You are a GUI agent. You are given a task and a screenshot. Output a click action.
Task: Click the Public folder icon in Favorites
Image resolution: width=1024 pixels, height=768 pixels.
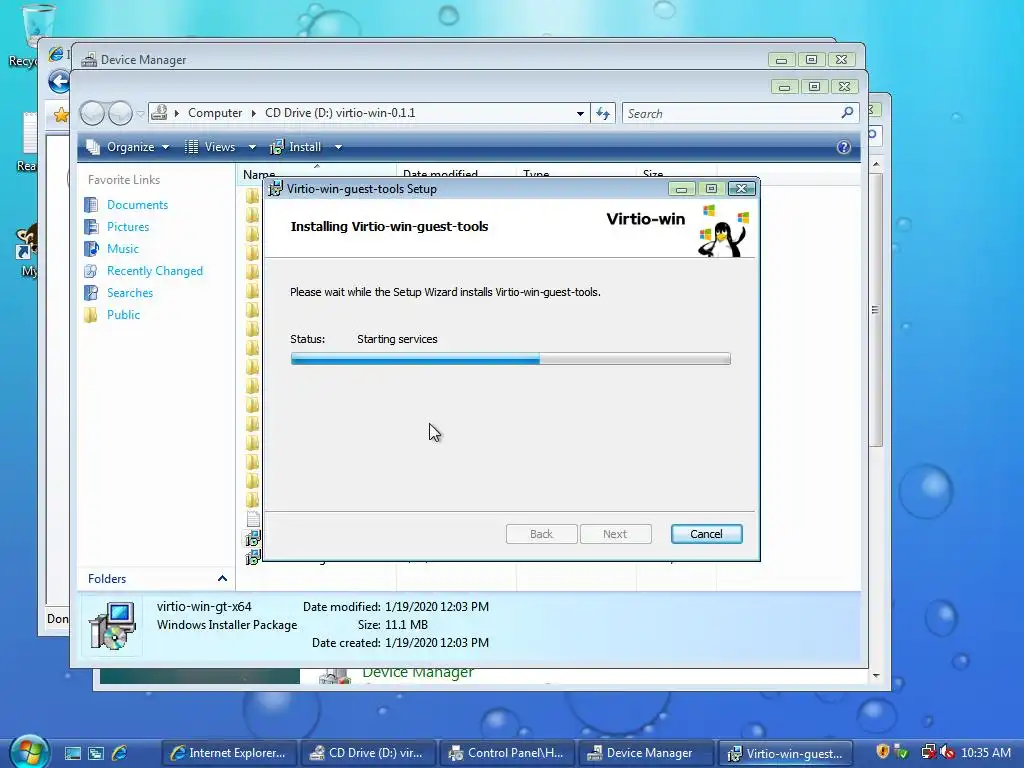coord(91,315)
